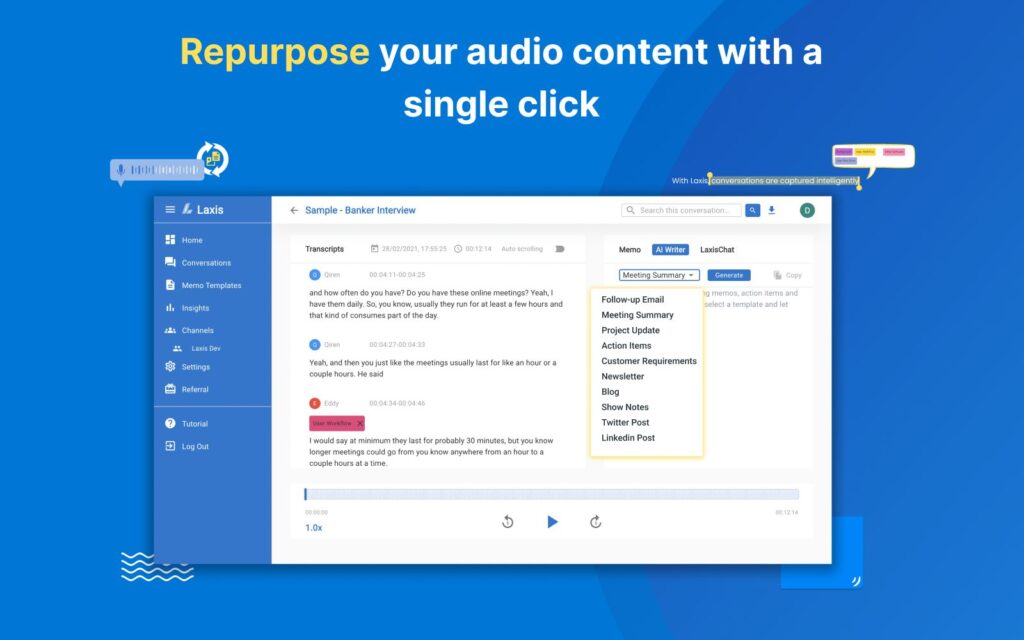This screenshot has height=640, width=1024.
Task: Click the Tutorial question mark icon
Action: point(170,423)
